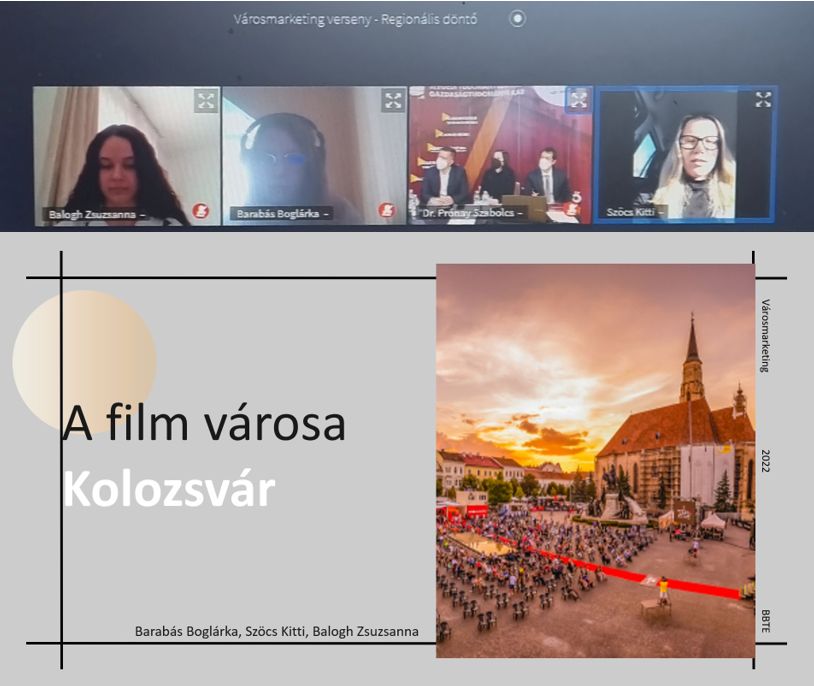This screenshot has height=686, width=814.
Task: Click the Kolozsvár square photo on the slide
Action: [595, 460]
